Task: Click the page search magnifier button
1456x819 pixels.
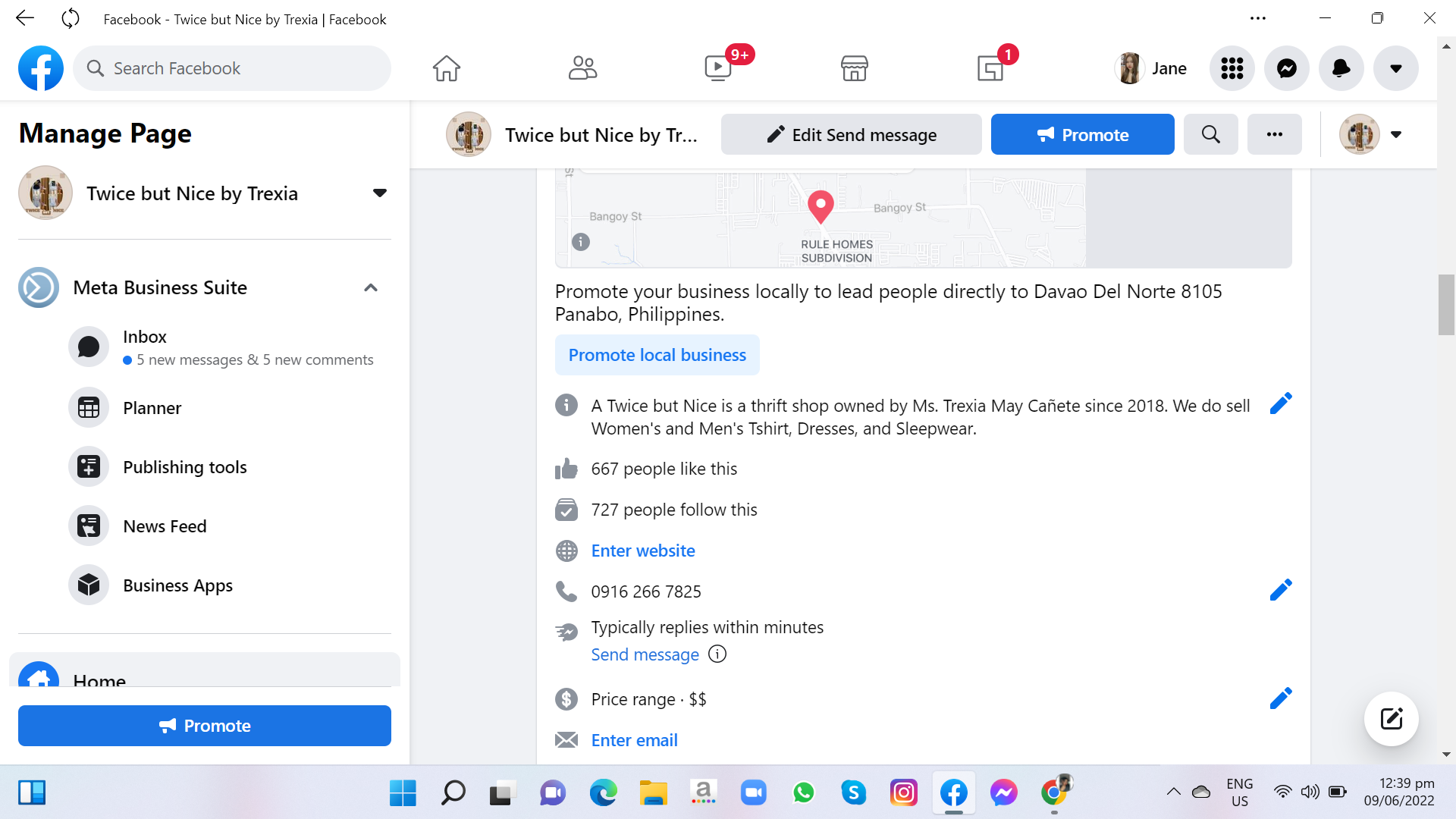Action: tap(1210, 135)
